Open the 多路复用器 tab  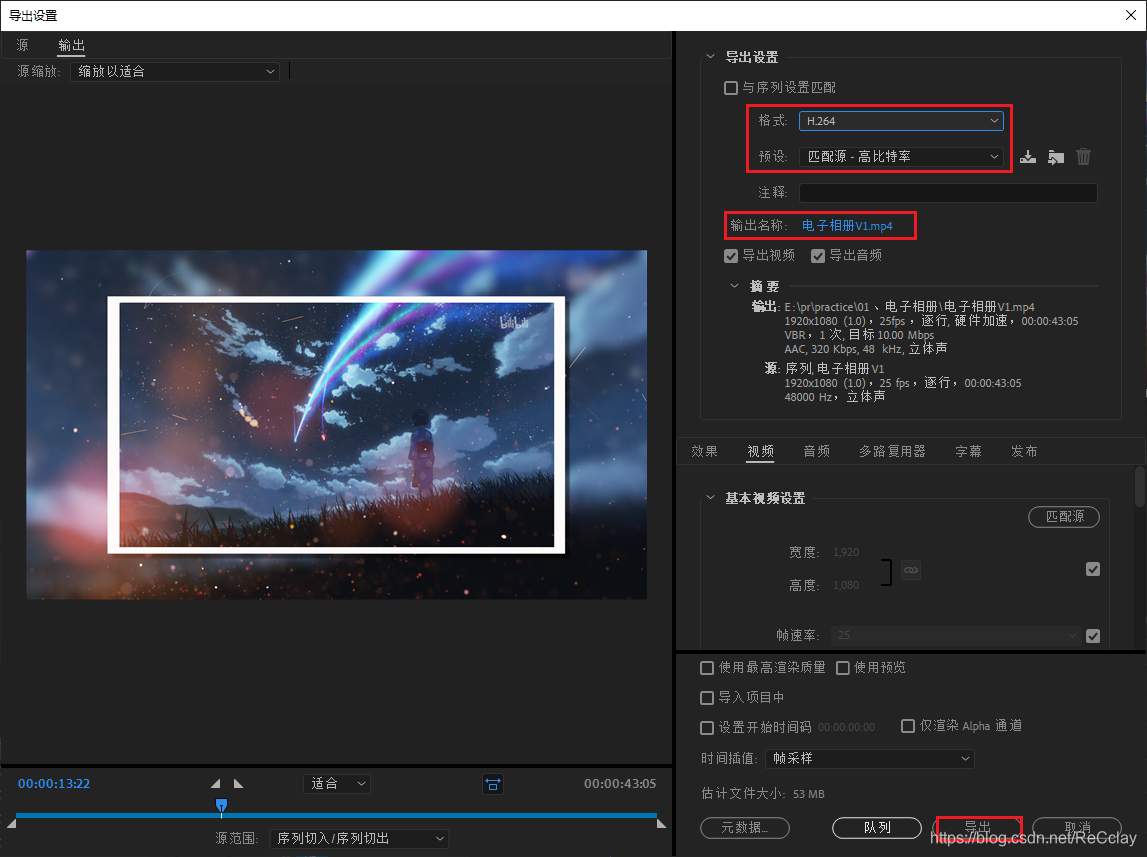pos(892,452)
